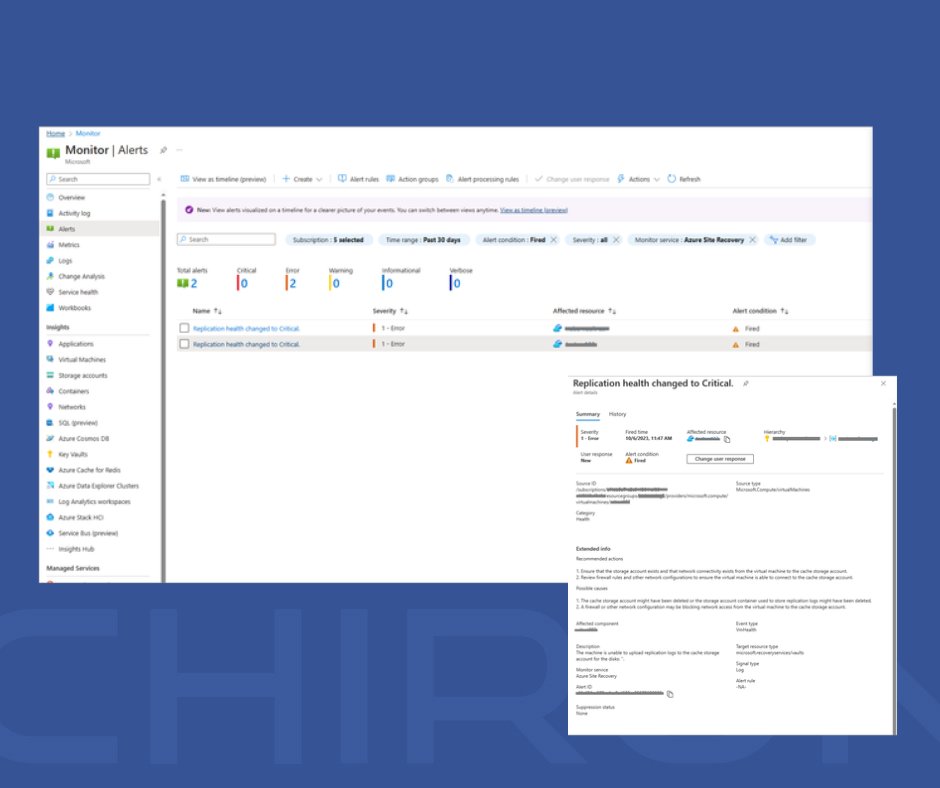
Task: Check the first Replication health alert row
Action: tap(185, 327)
